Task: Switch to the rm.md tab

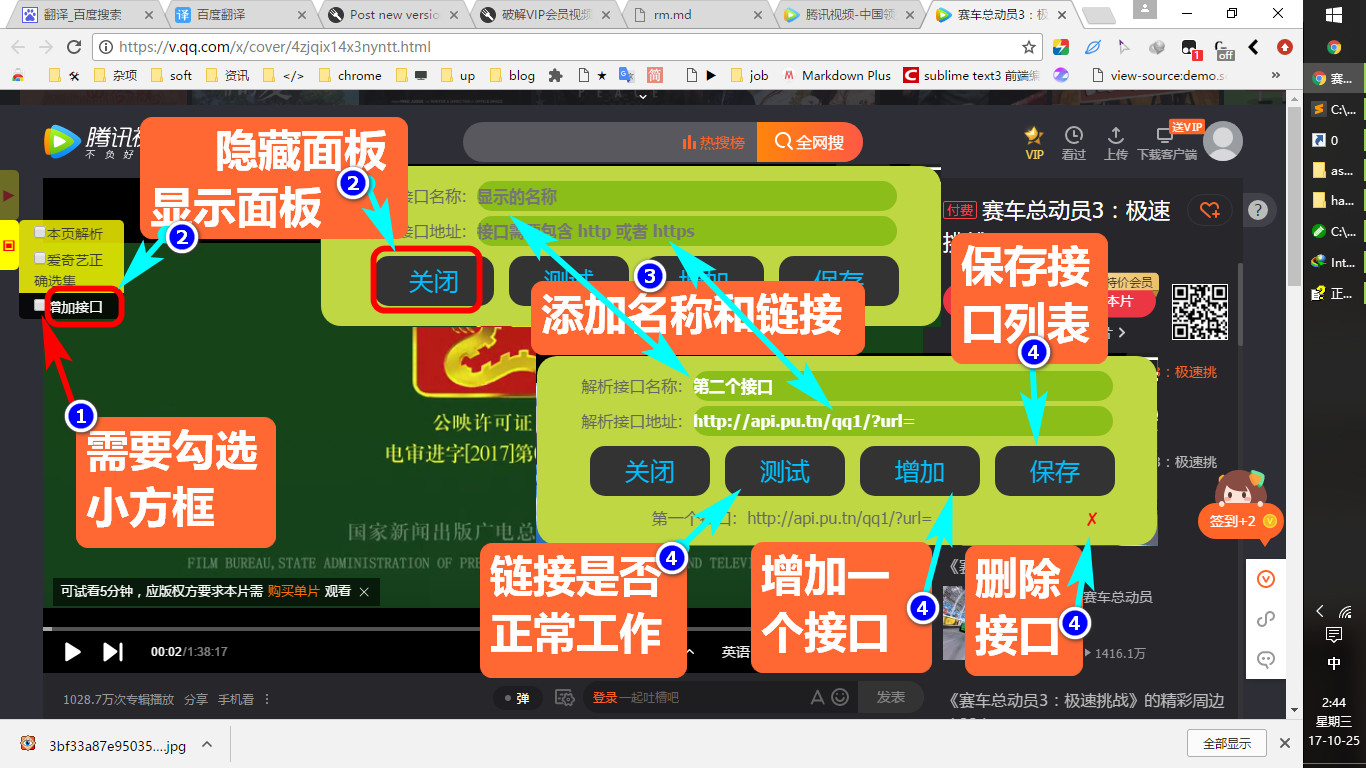Action: [x=696, y=15]
